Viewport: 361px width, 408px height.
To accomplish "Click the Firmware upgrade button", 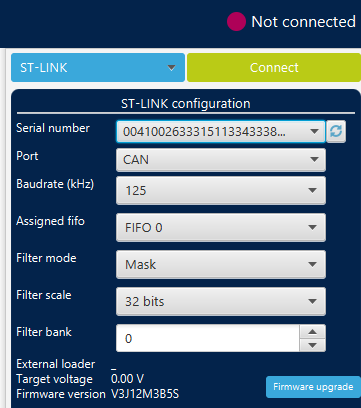I will pyautogui.click(x=313, y=387).
